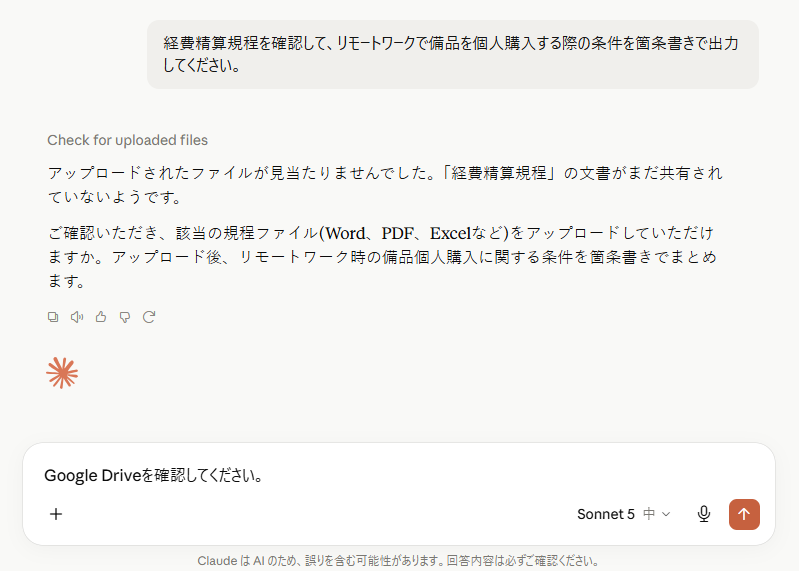Click the word "PDF" in the response

[397, 233]
